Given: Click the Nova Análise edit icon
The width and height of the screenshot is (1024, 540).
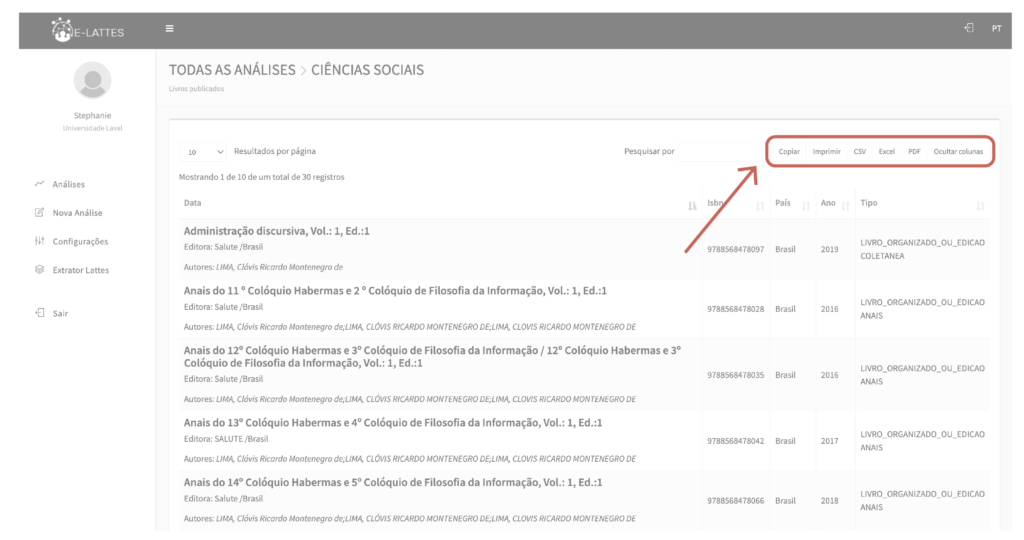Looking at the screenshot, I should click(39, 213).
